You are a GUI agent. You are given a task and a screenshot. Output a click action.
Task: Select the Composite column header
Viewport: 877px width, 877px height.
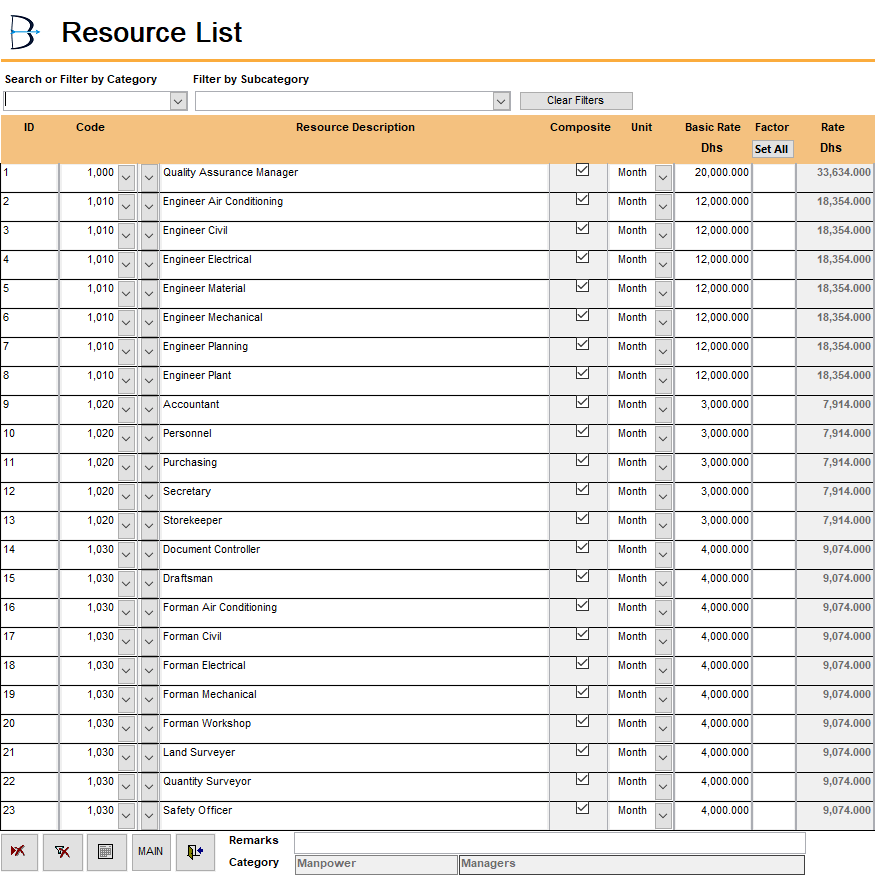(x=580, y=128)
